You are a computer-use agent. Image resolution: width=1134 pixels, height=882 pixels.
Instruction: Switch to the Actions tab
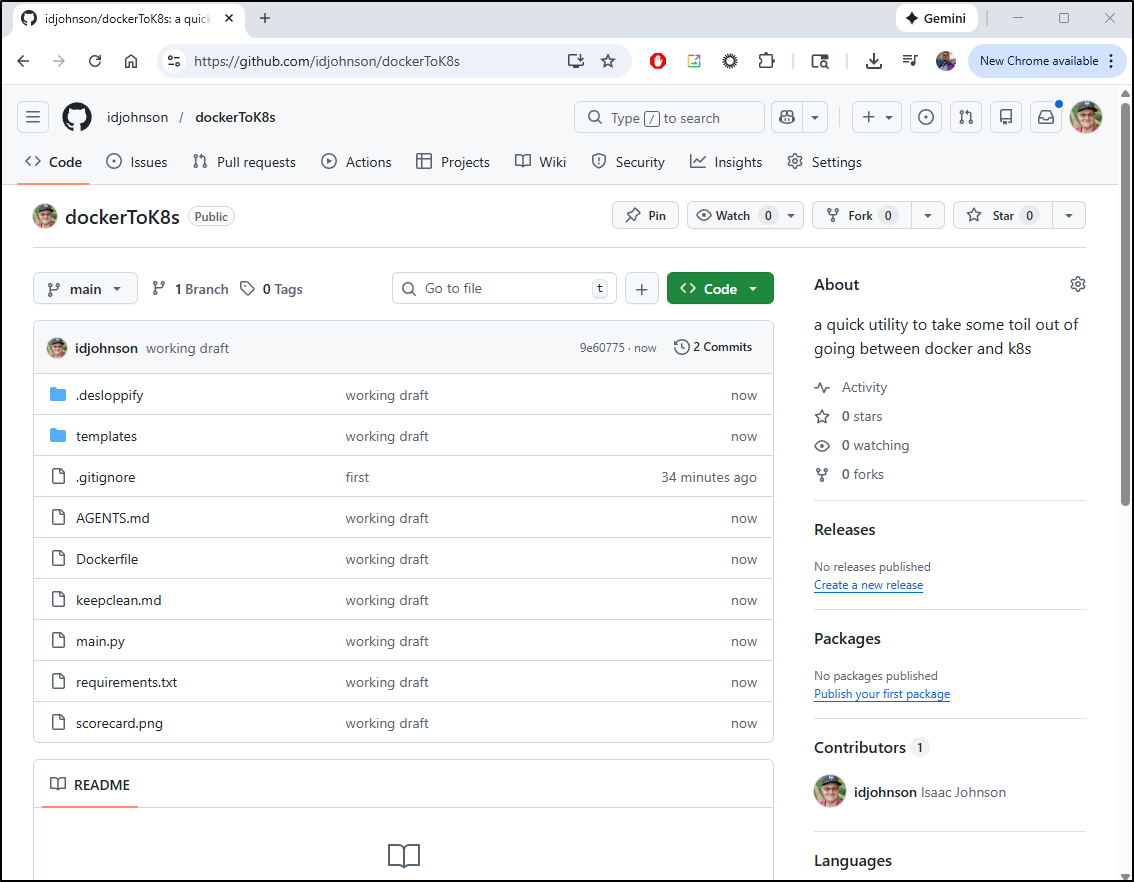pyautogui.click(x=356, y=162)
